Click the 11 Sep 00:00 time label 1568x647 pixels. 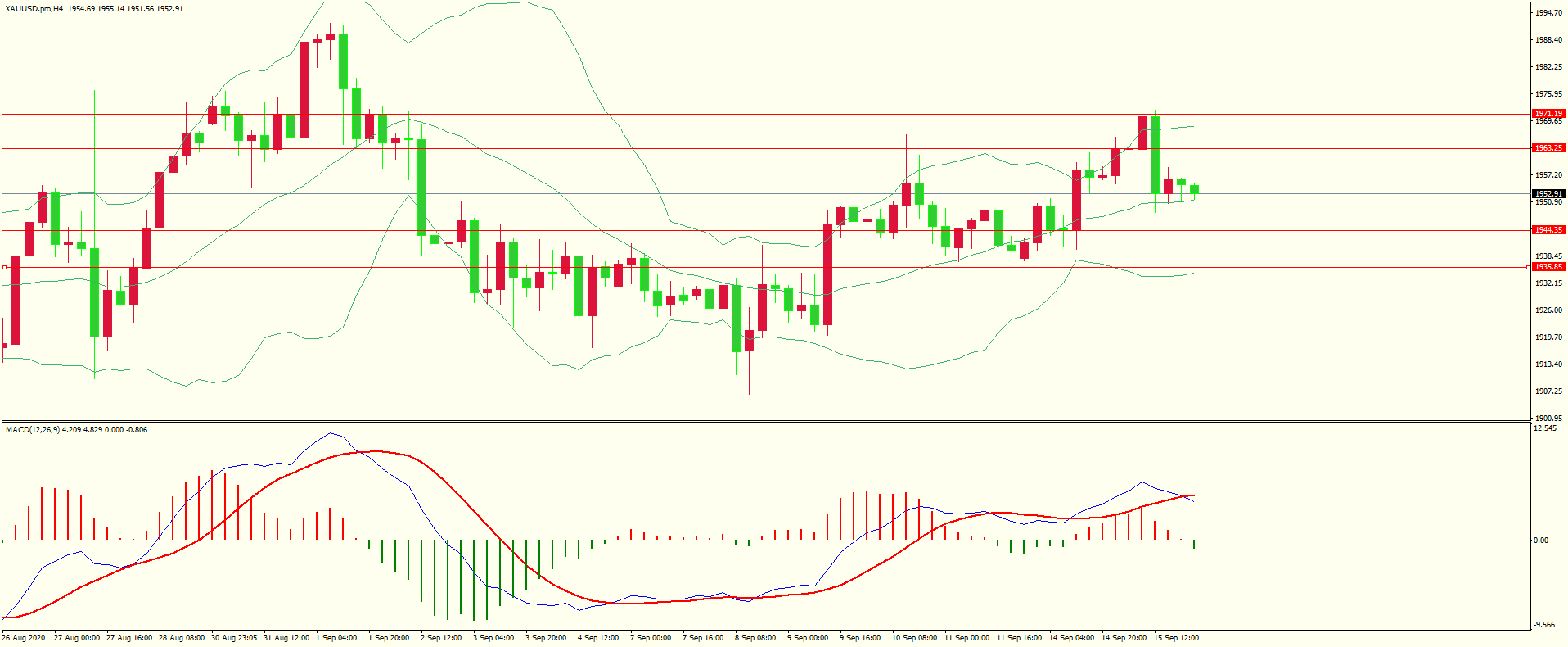967,638
